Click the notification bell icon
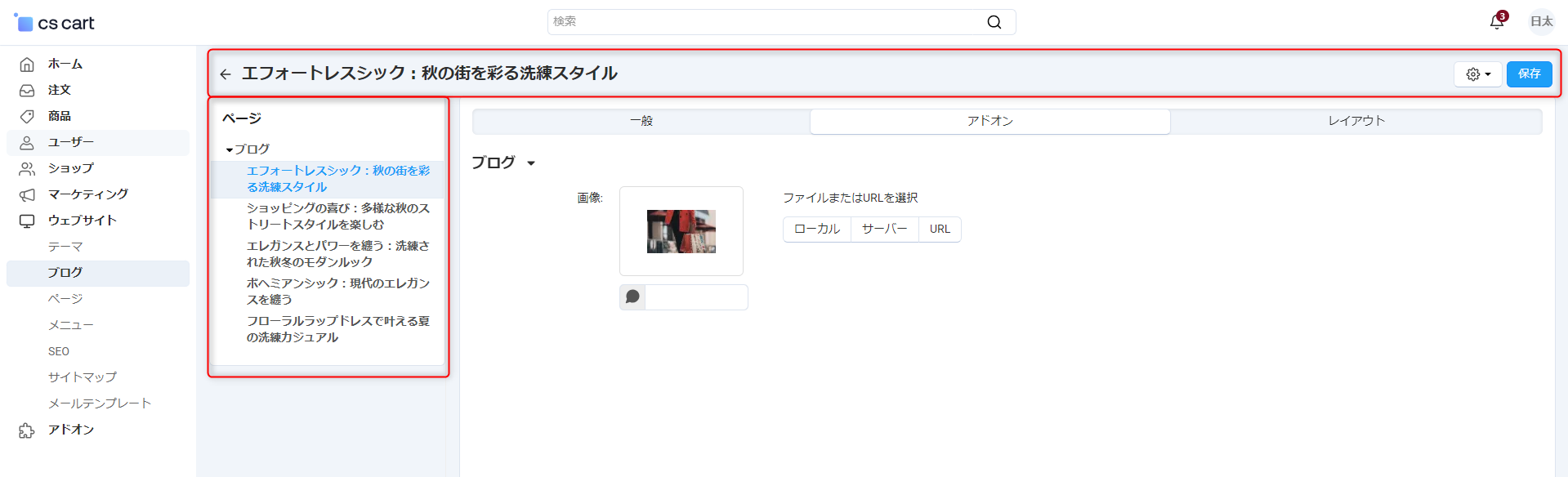This screenshot has width=1568, height=477. click(1496, 22)
